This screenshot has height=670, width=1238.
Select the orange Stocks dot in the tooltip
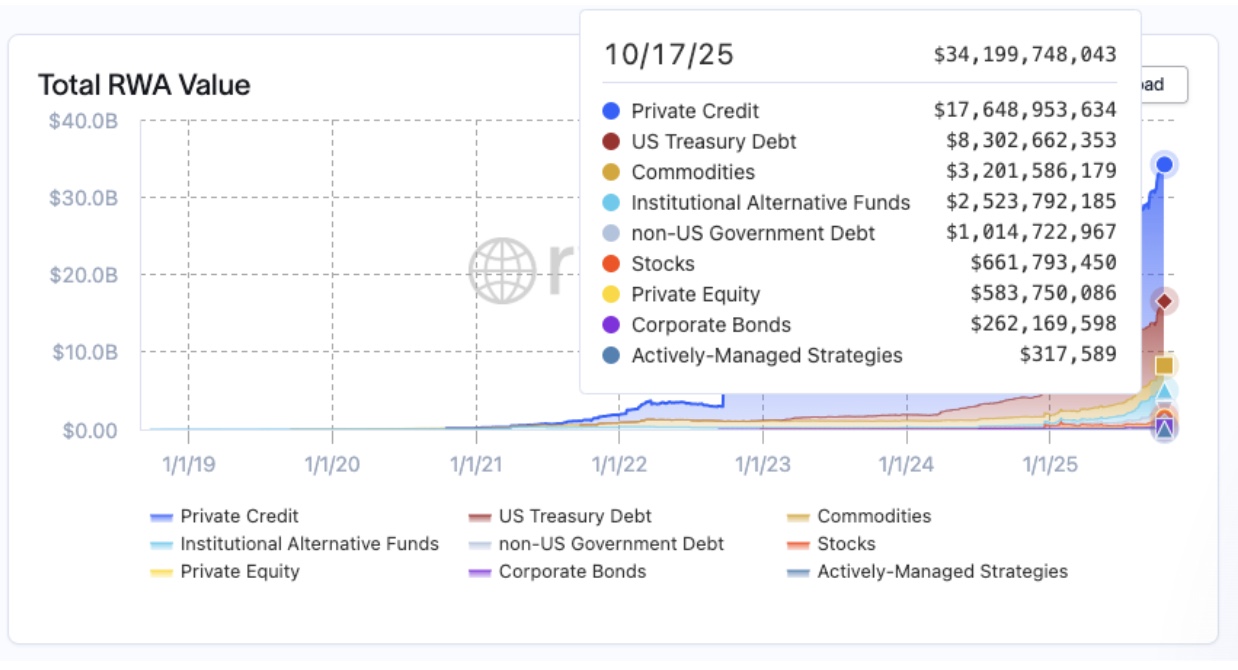[610, 262]
